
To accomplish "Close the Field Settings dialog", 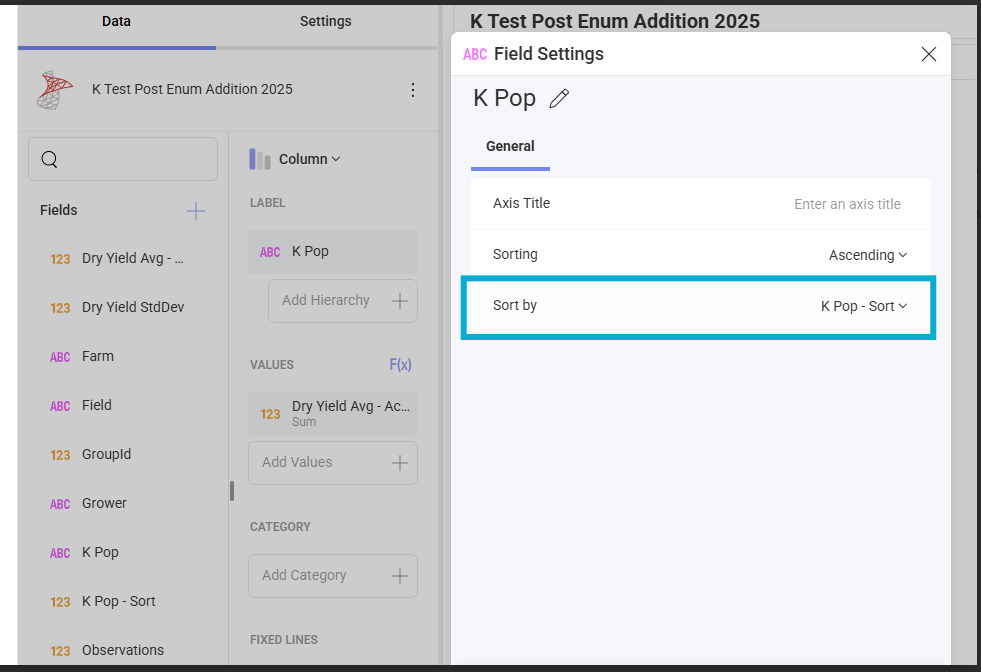I will click(x=928, y=54).
